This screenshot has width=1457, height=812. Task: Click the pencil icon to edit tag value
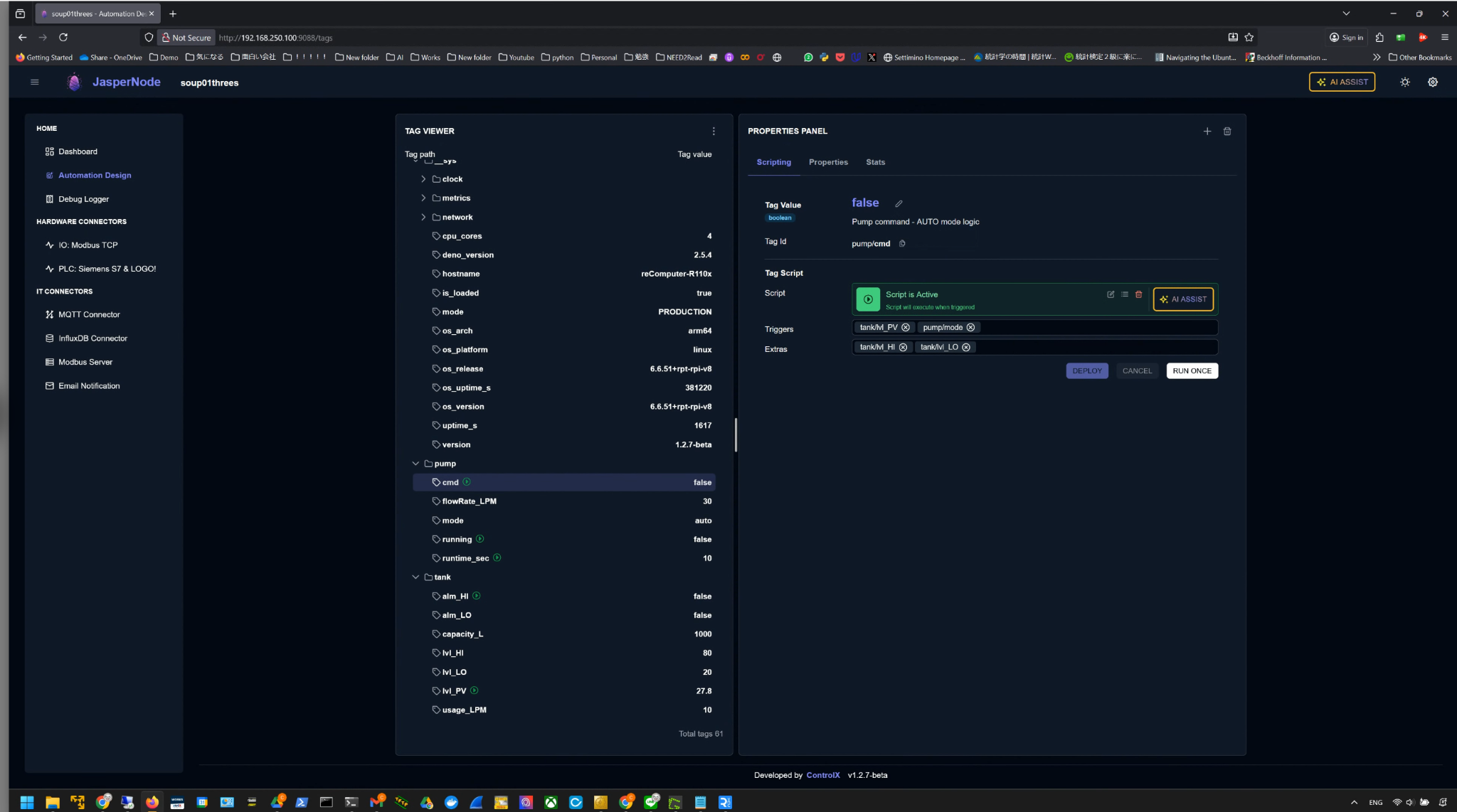click(899, 204)
